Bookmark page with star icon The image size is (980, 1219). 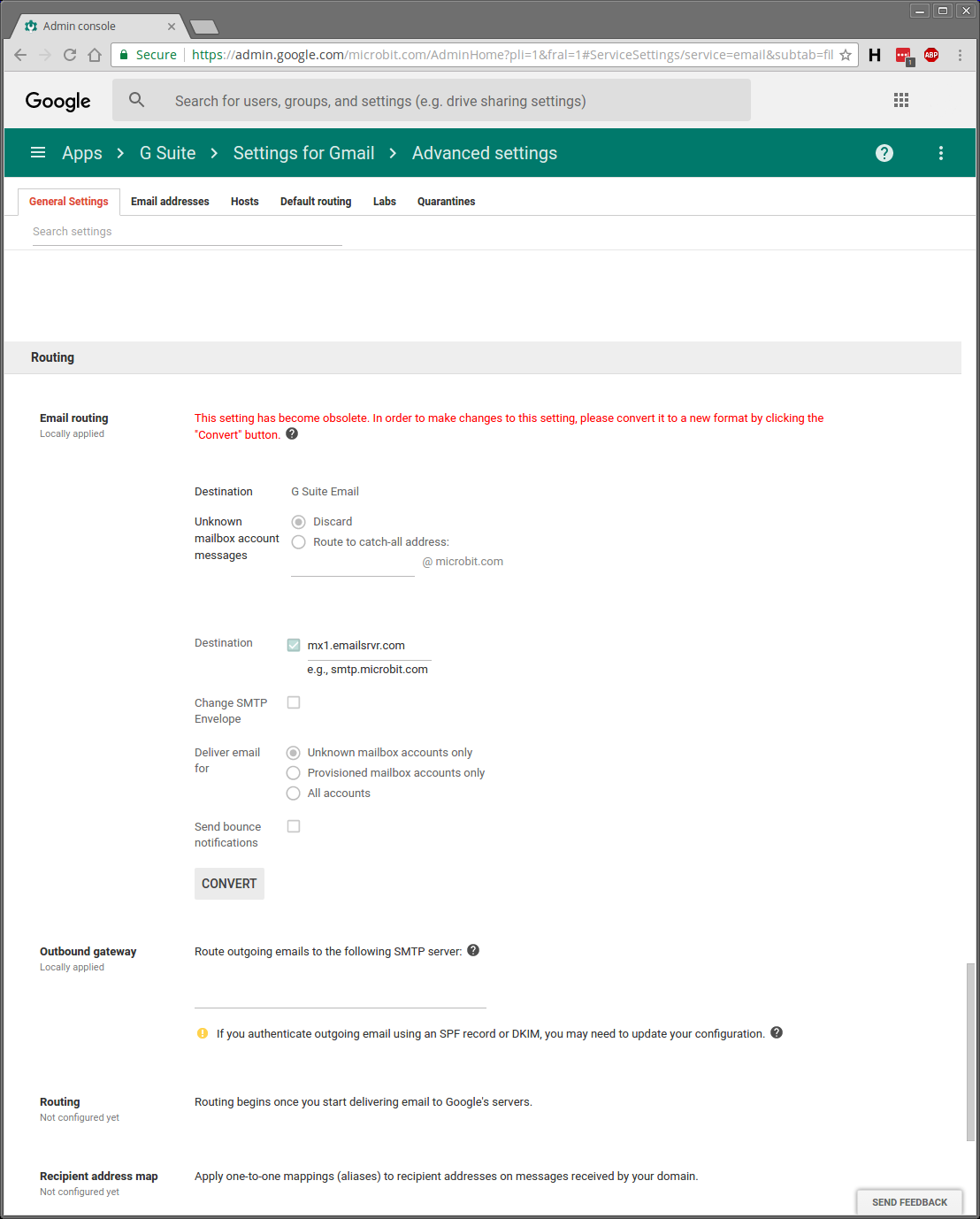click(846, 55)
